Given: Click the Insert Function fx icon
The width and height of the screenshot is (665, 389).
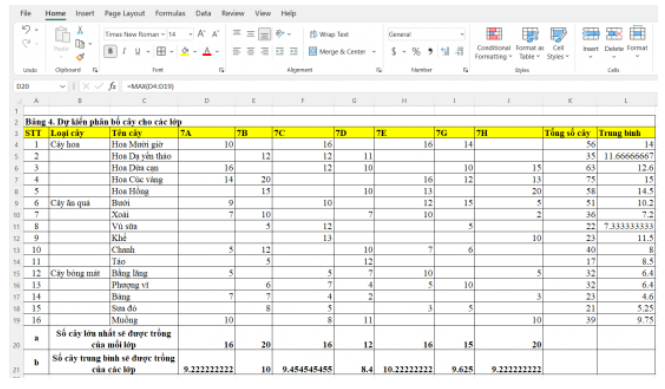Looking at the screenshot, I should point(112,86).
